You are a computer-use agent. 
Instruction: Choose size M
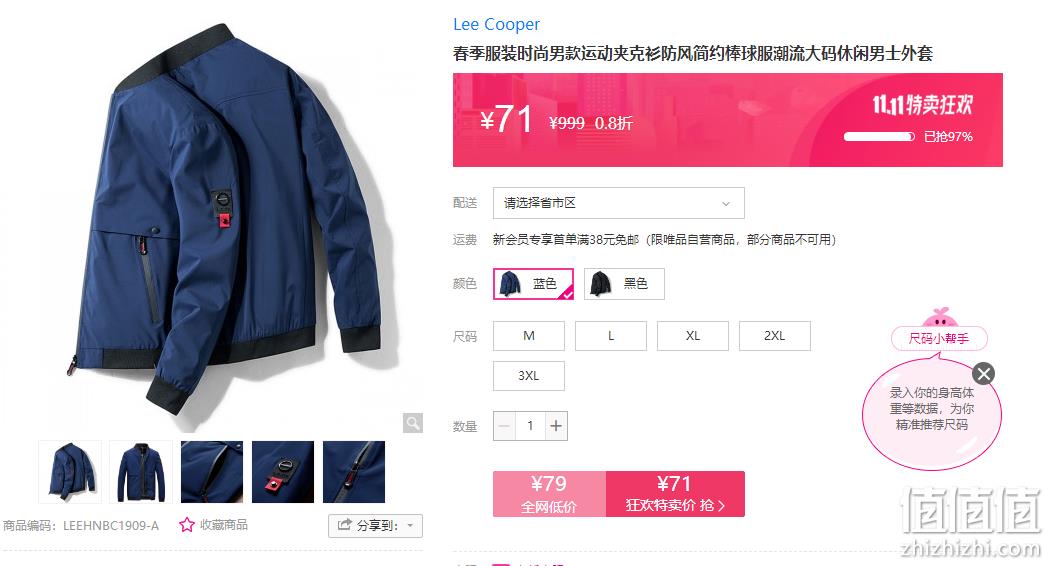(x=529, y=336)
